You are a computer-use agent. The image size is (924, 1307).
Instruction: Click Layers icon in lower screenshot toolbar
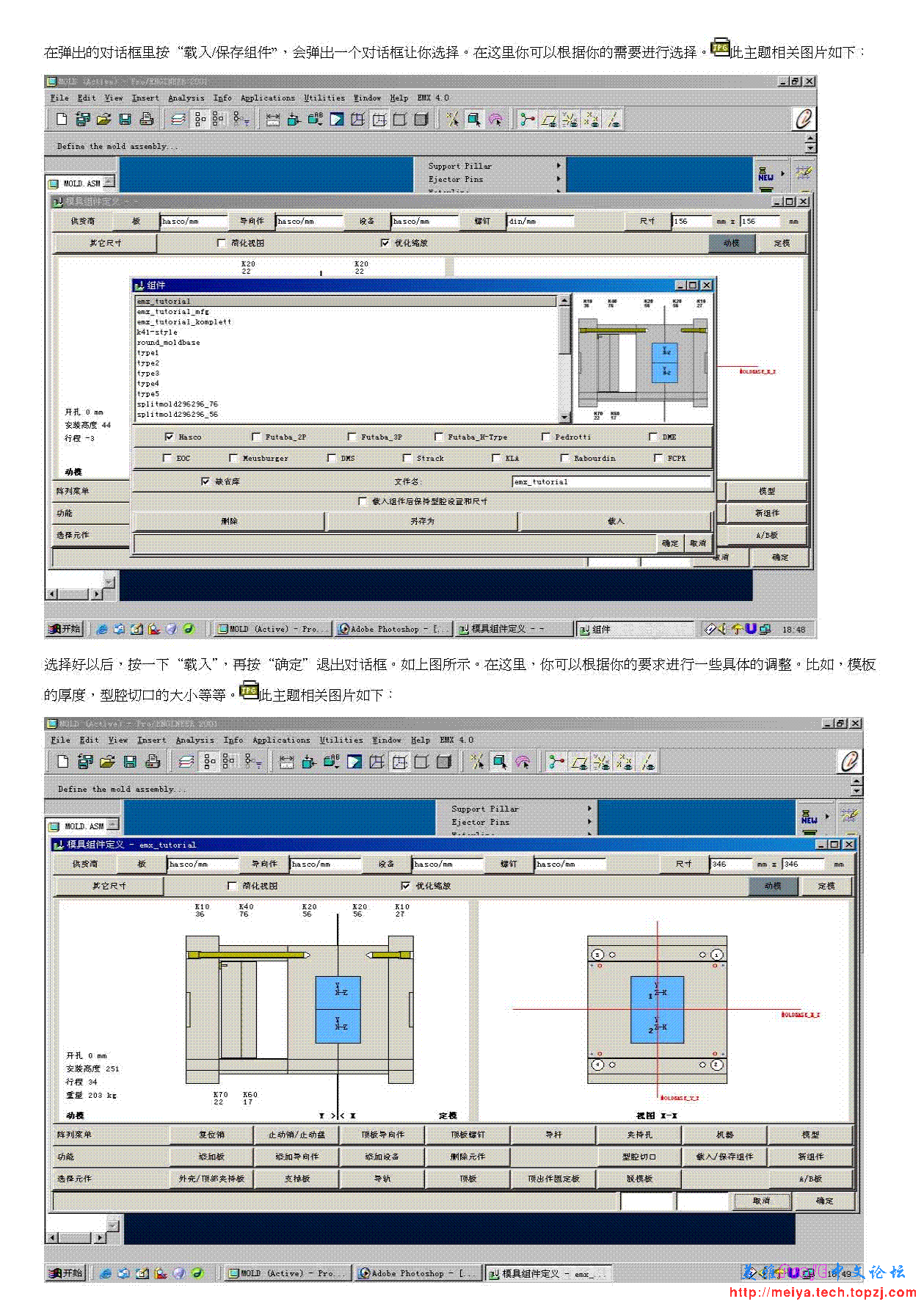(x=186, y=762)
